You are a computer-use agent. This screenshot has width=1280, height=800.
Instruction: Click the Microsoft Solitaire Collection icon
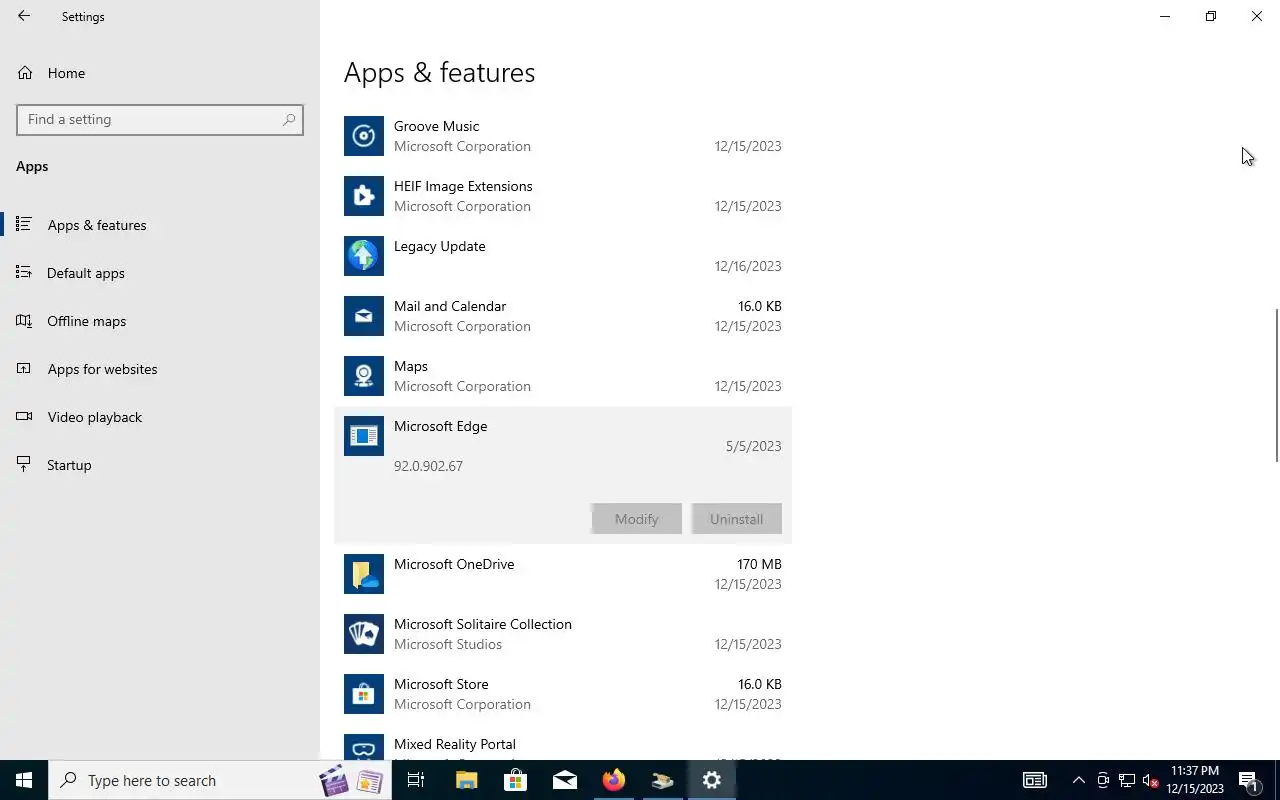pos(364,634)
